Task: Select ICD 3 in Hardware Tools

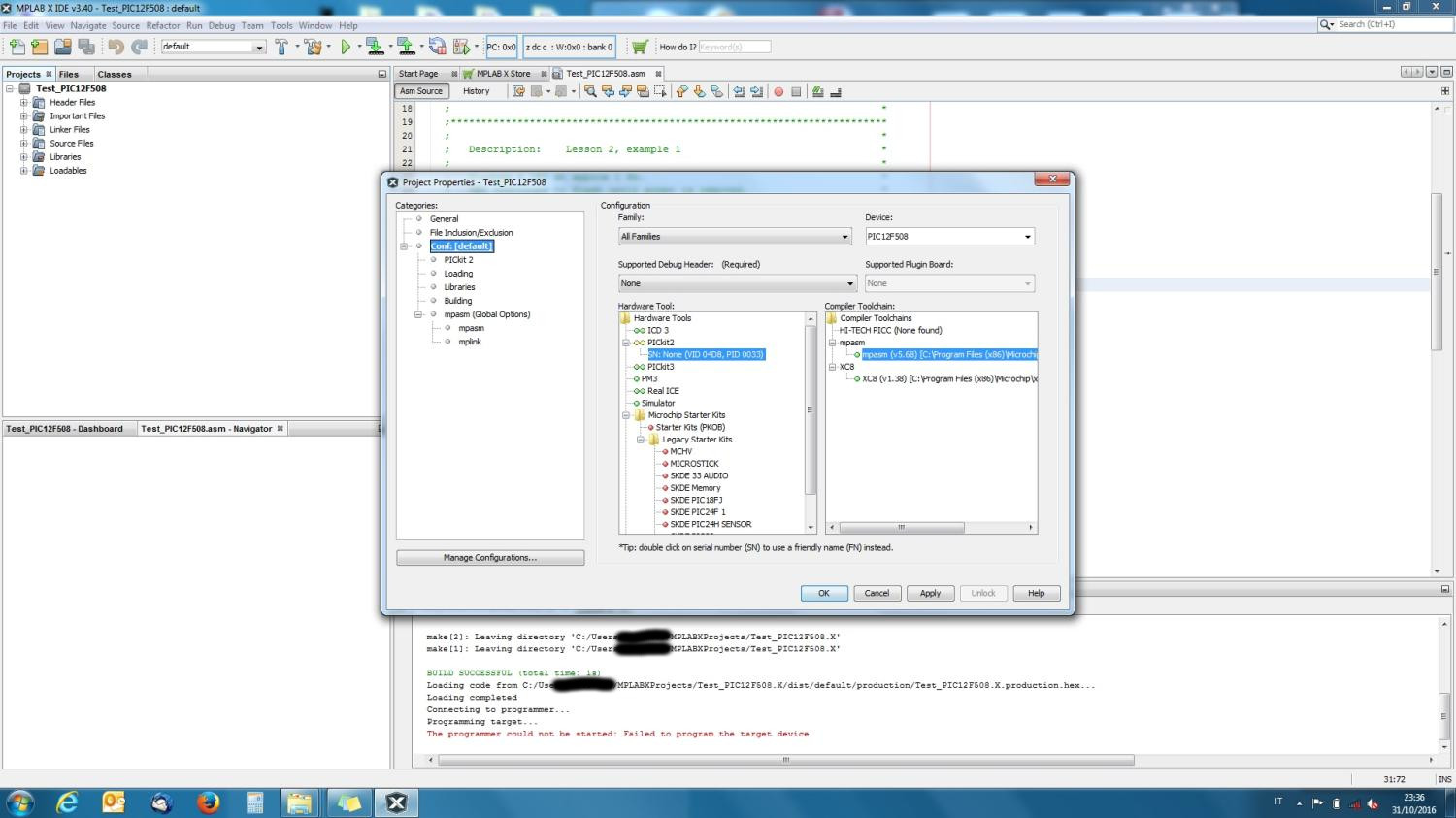Action: (658, 331)
